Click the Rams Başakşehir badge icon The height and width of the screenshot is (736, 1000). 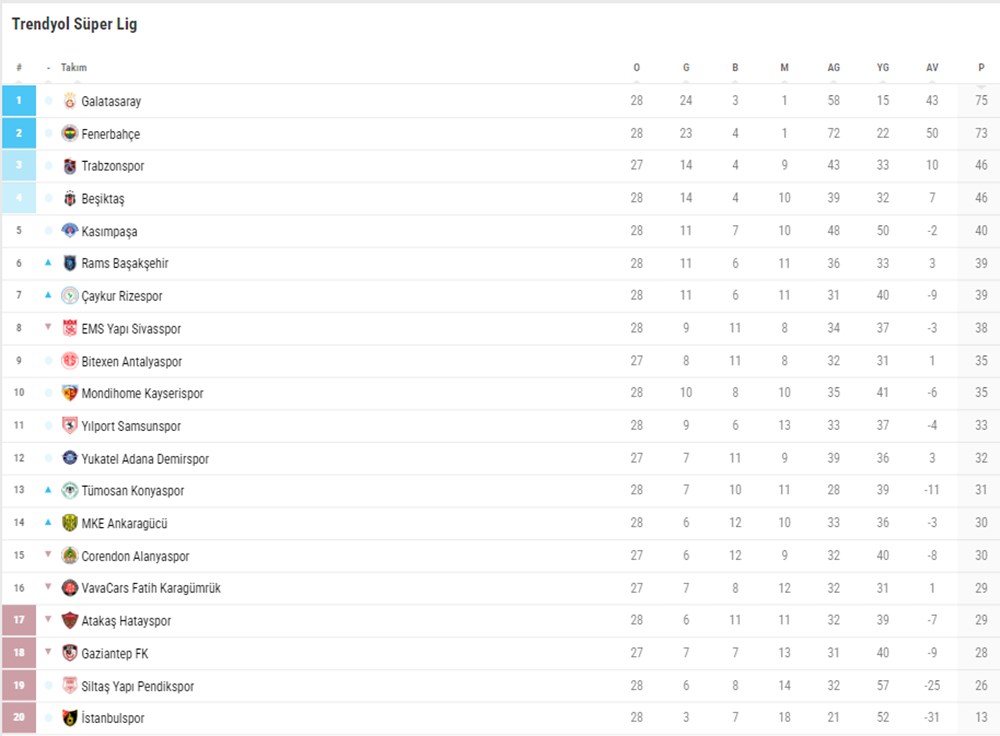click(70, 264)
